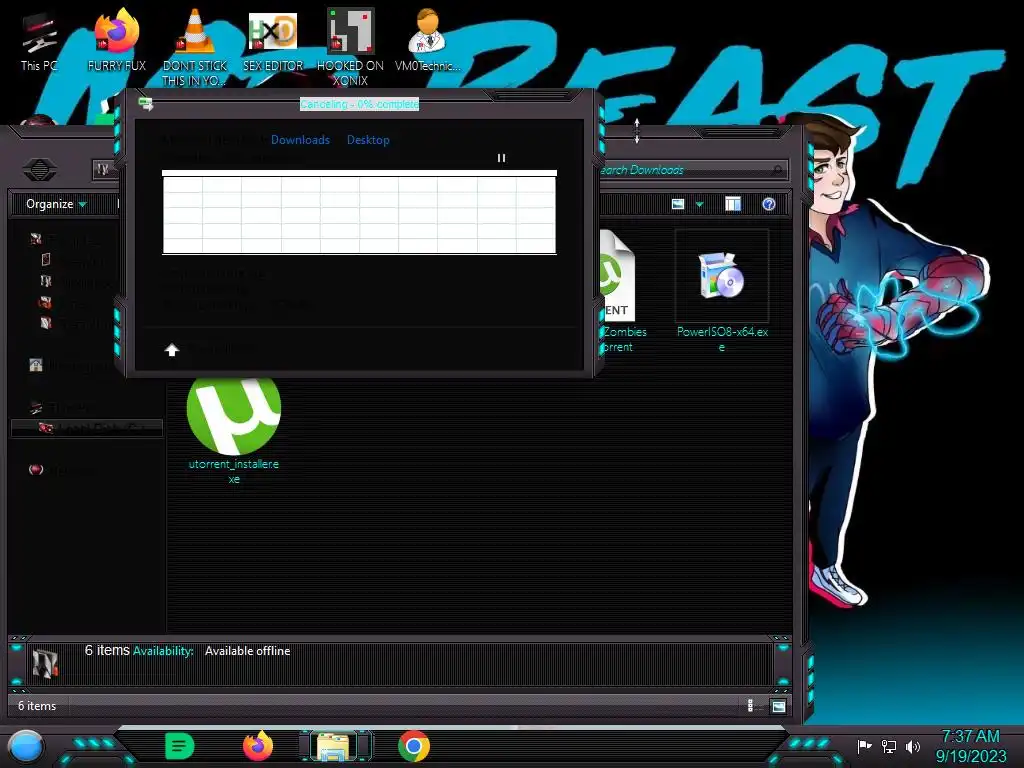The width and height of the screenshot is (1024, 768).
Task: Open the Organize dropdown menu
Action: (56, 204)
